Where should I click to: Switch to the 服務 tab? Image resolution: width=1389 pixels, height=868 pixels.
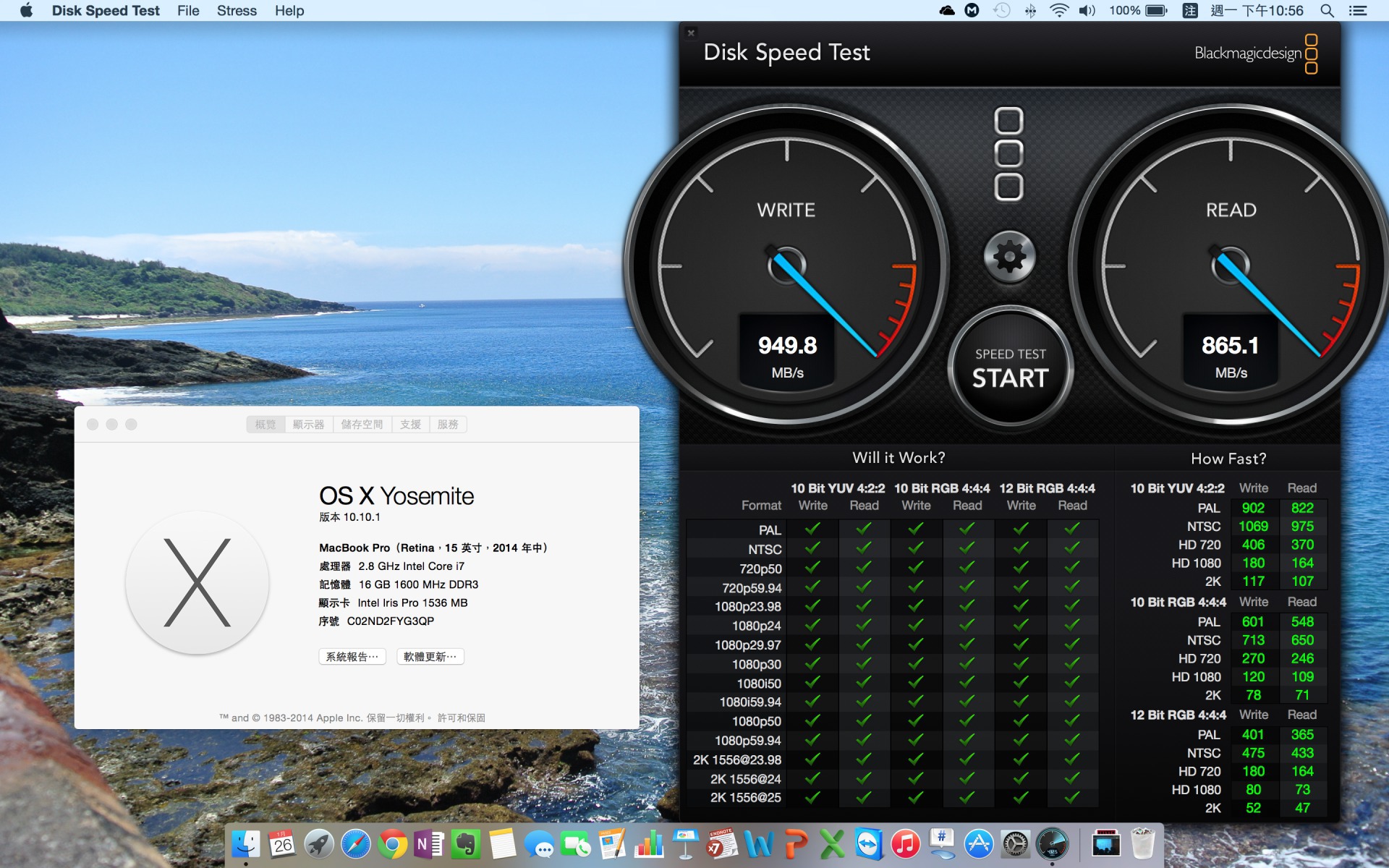coord(448,425)
